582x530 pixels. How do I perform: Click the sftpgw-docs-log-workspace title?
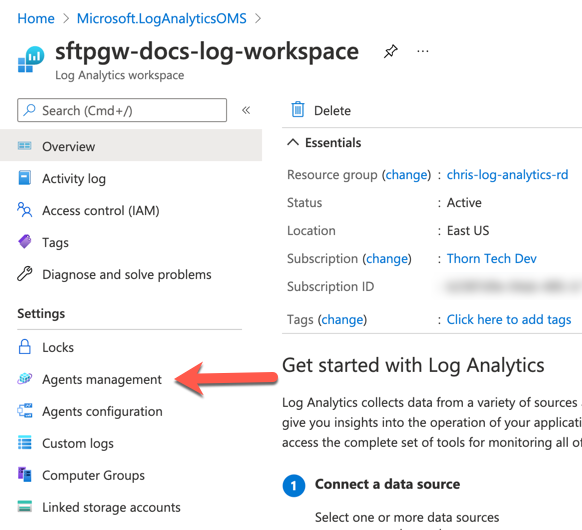click(x=207, y=51)
